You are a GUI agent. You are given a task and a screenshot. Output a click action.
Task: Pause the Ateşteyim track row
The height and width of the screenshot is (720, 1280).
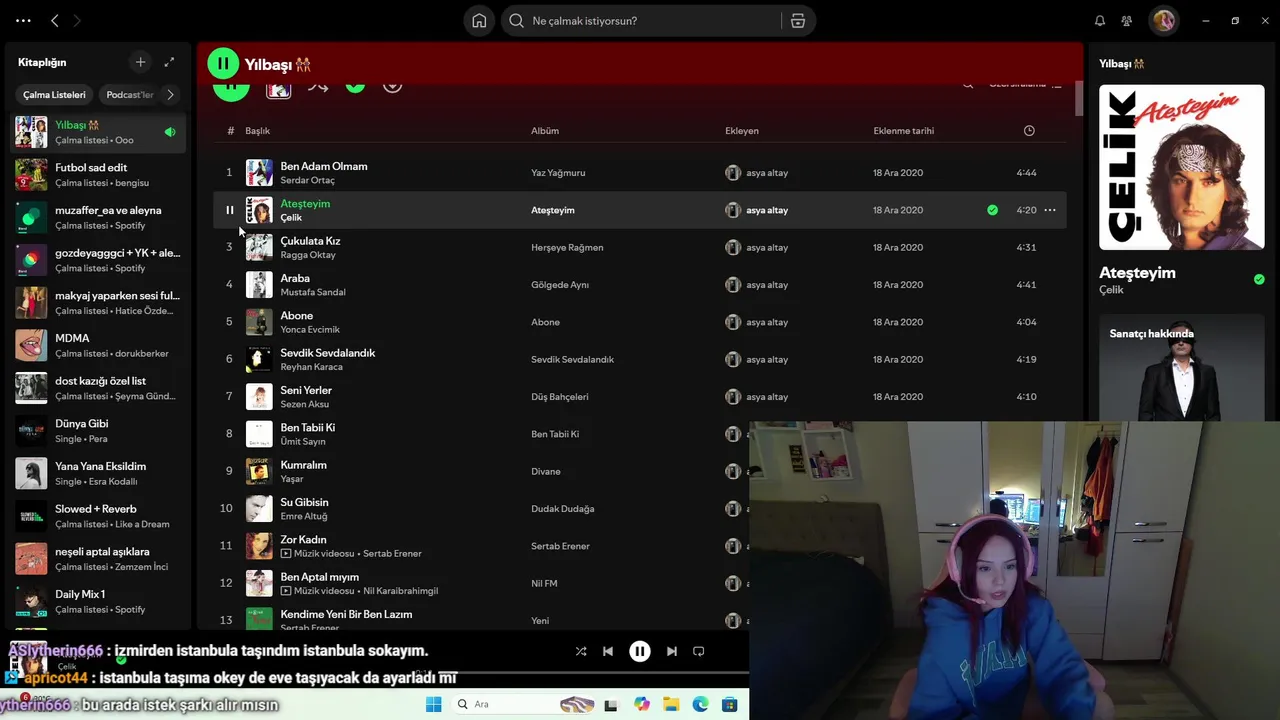pos(229,210)
